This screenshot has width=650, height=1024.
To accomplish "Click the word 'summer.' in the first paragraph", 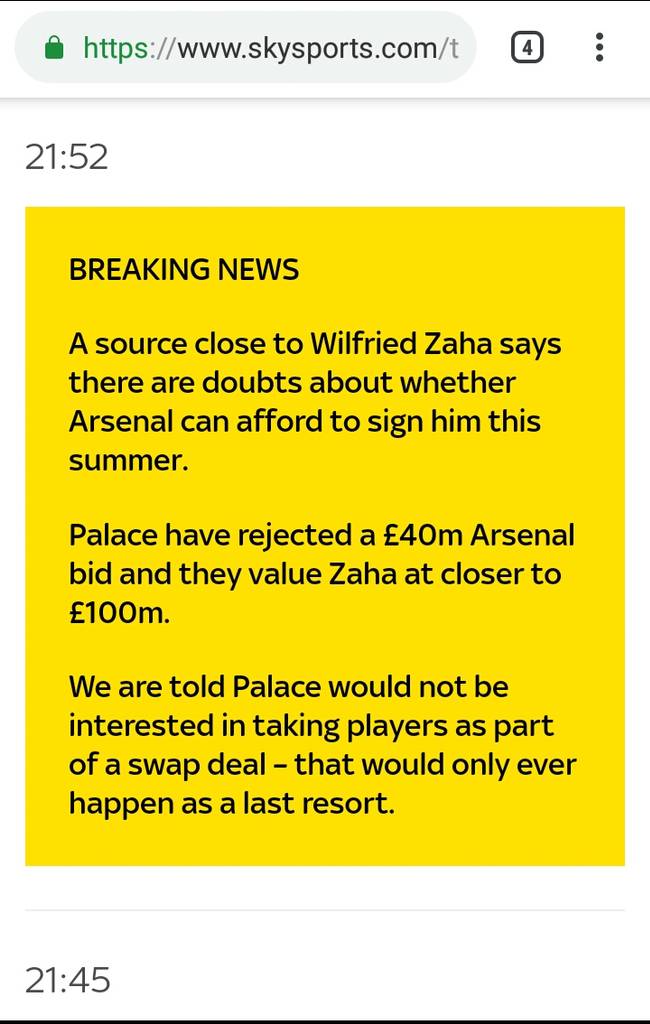I will 128,460.
